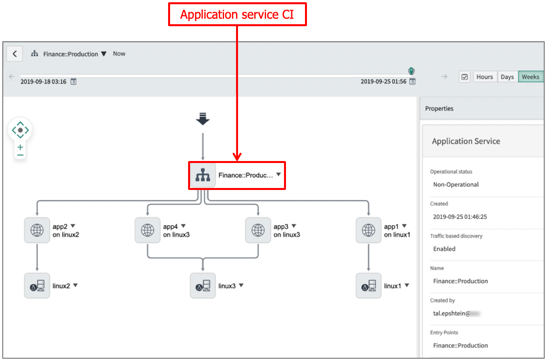Expand the Finance::Produc... node menu arrow
This screenshot has width=546, height=360.
pyautogui.click(x=279, y=174)
